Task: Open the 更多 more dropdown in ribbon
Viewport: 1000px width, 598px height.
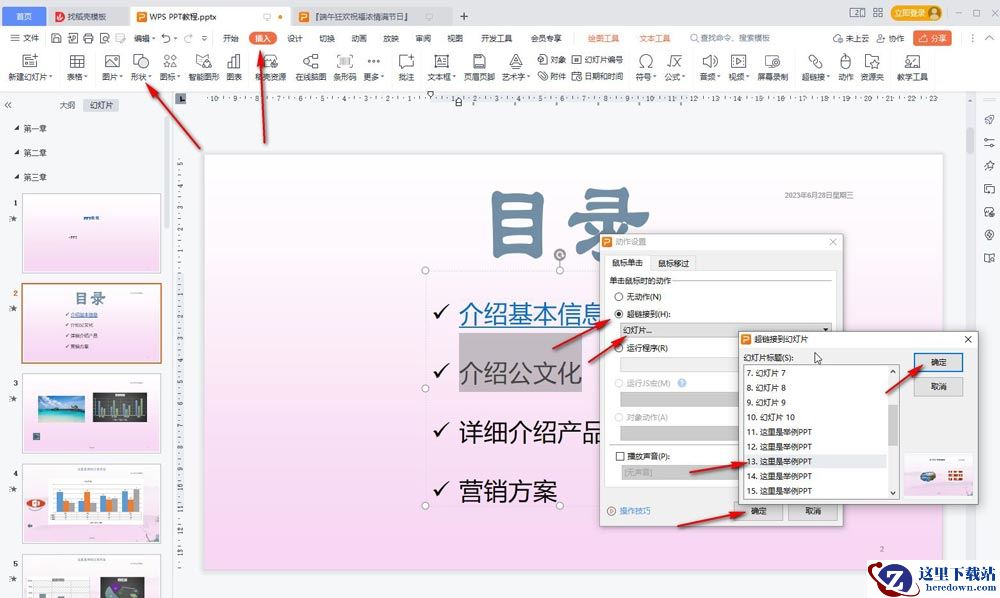Action: pyautogui.click(x=374, y=67)
